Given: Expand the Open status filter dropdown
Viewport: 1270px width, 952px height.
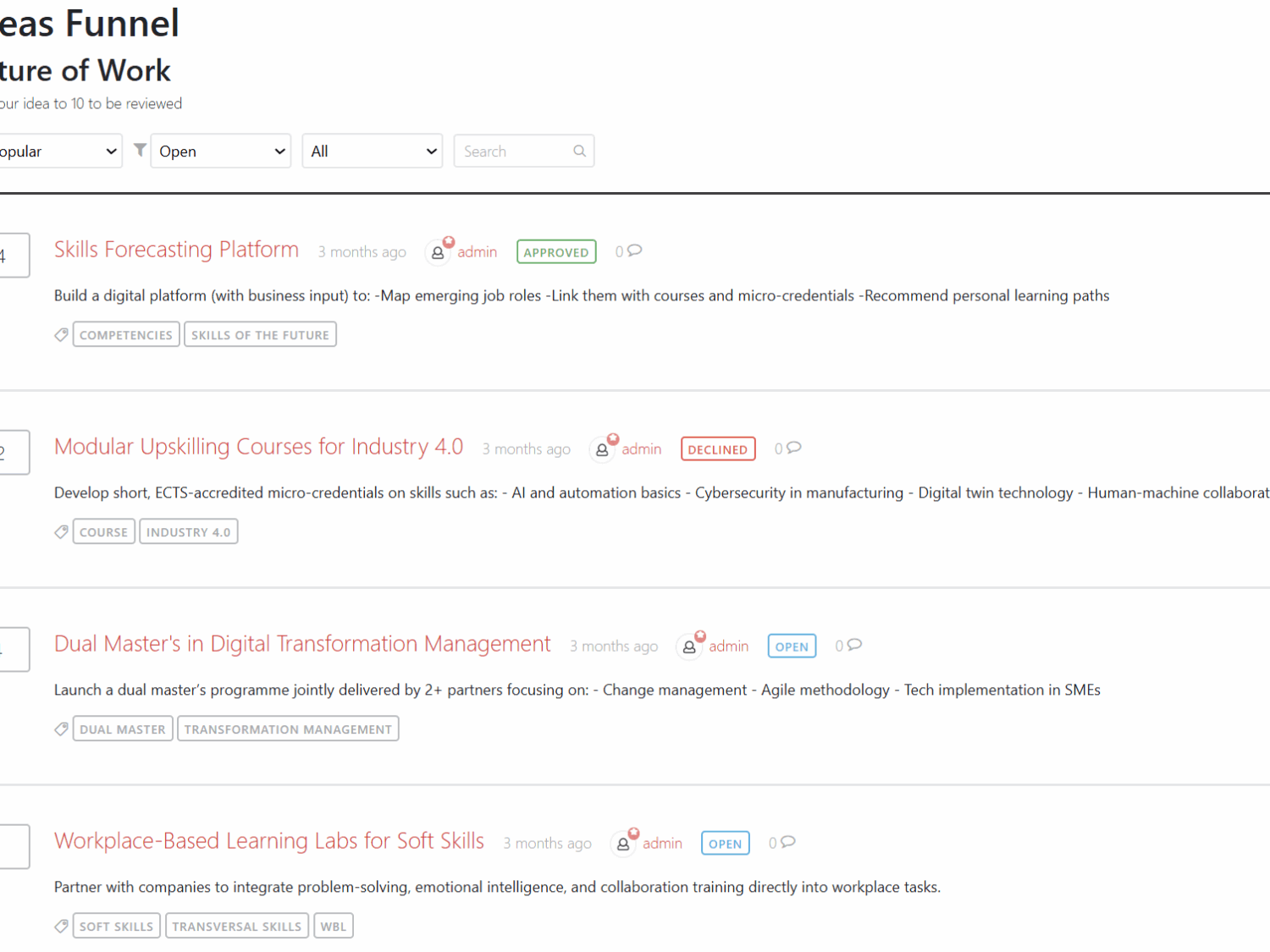Looking at the screenshot, I should pos(221,151).
